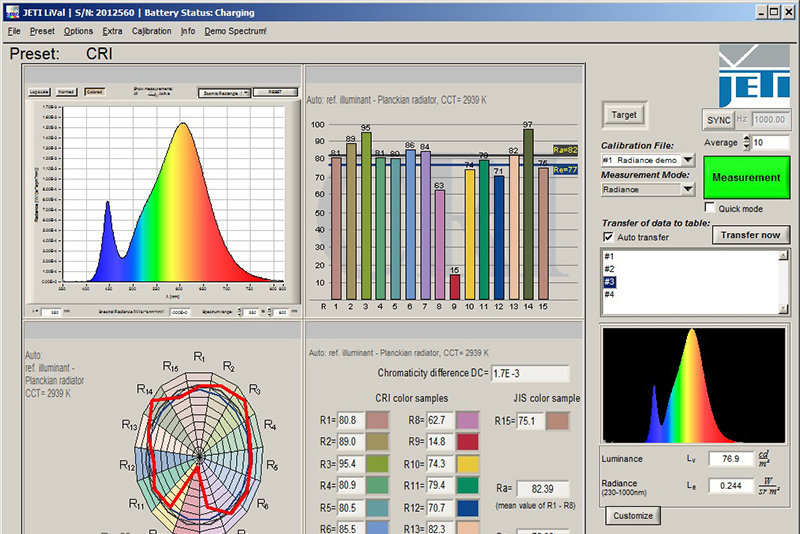
Task: Click the Re=77 label on bar chart
Action: point(565,170)
